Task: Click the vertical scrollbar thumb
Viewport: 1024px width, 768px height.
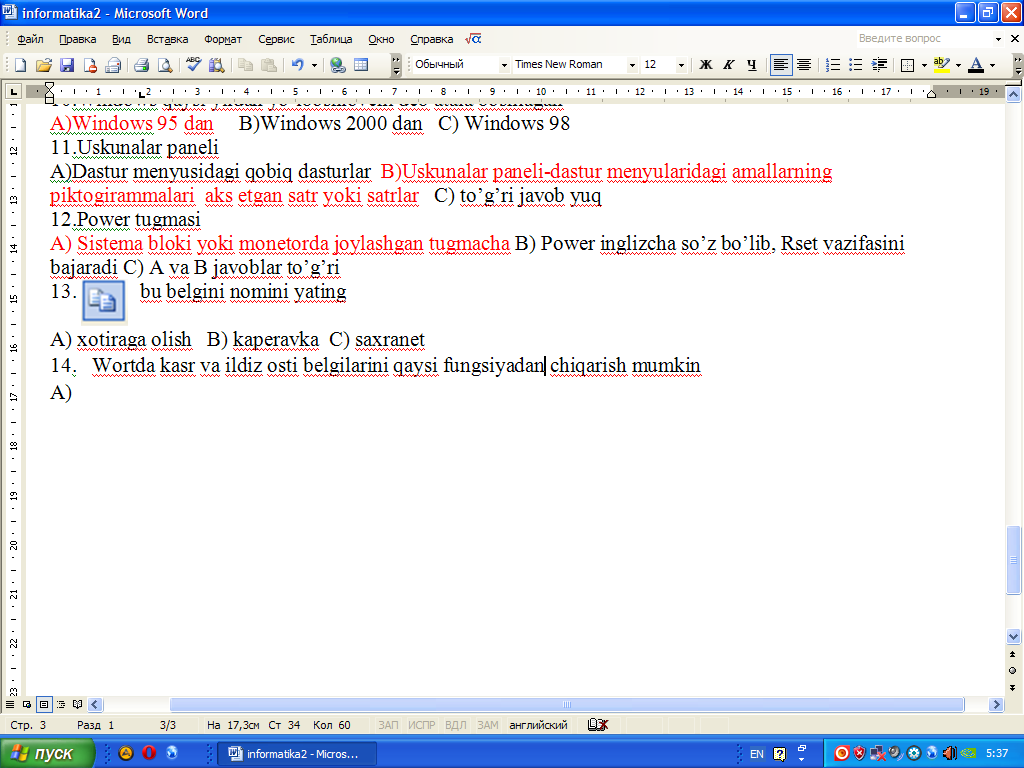Action: coord(1013,560)
